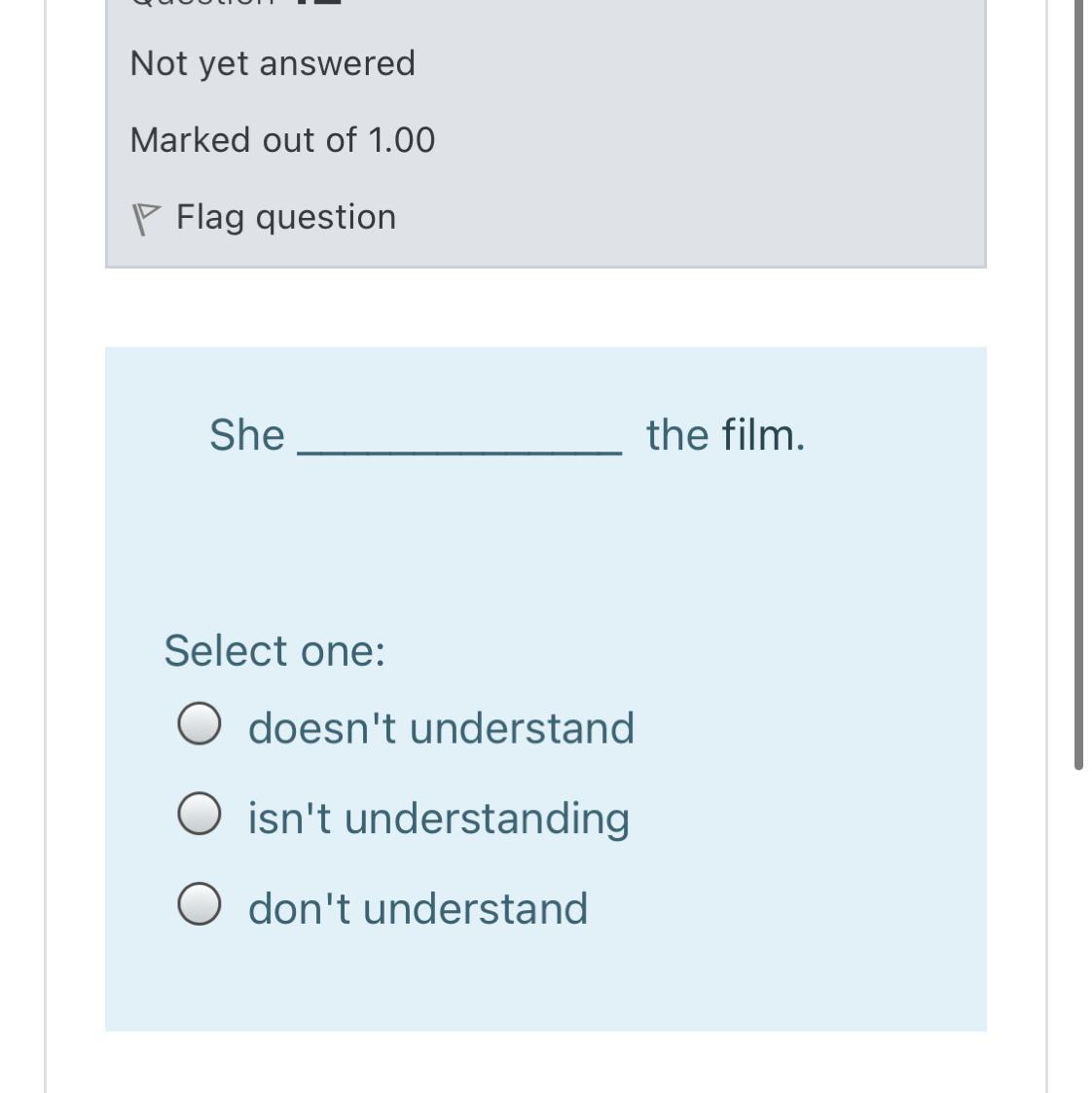Screen dimensions: 1092x1093
Task: Click the "Flag question" link text
Action: point(286,217)
